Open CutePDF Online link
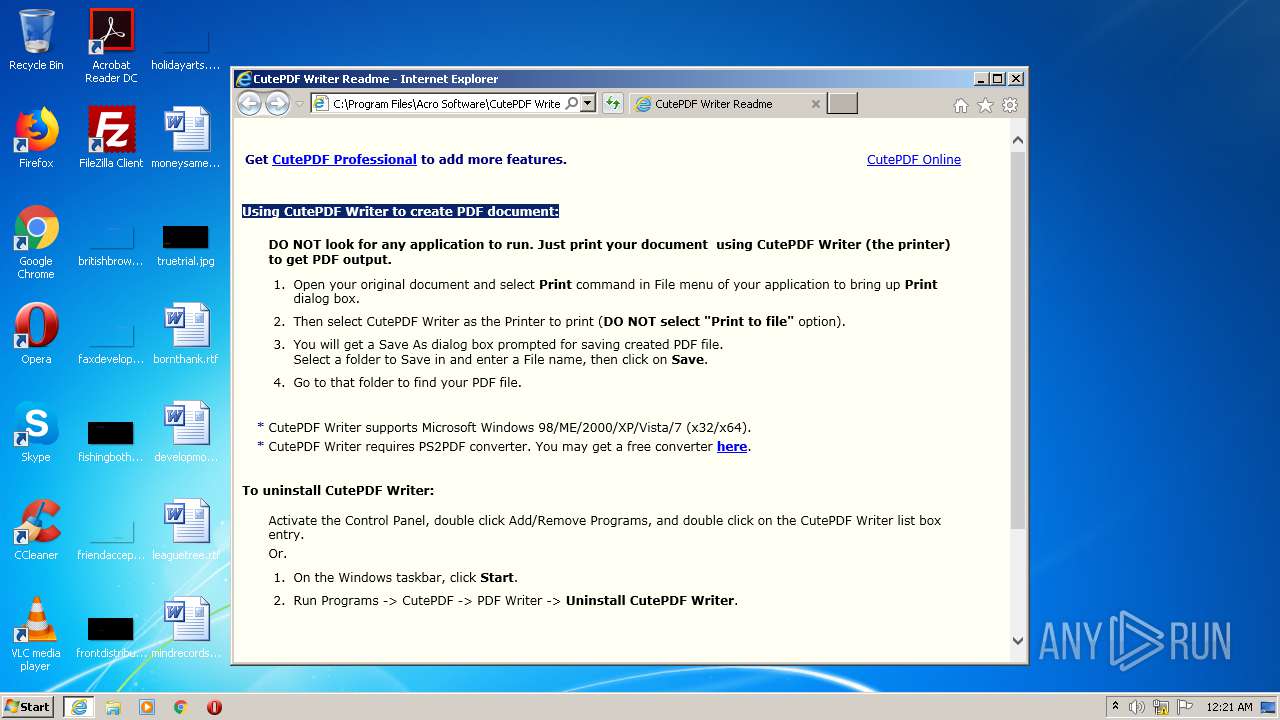 pos(913,159)
